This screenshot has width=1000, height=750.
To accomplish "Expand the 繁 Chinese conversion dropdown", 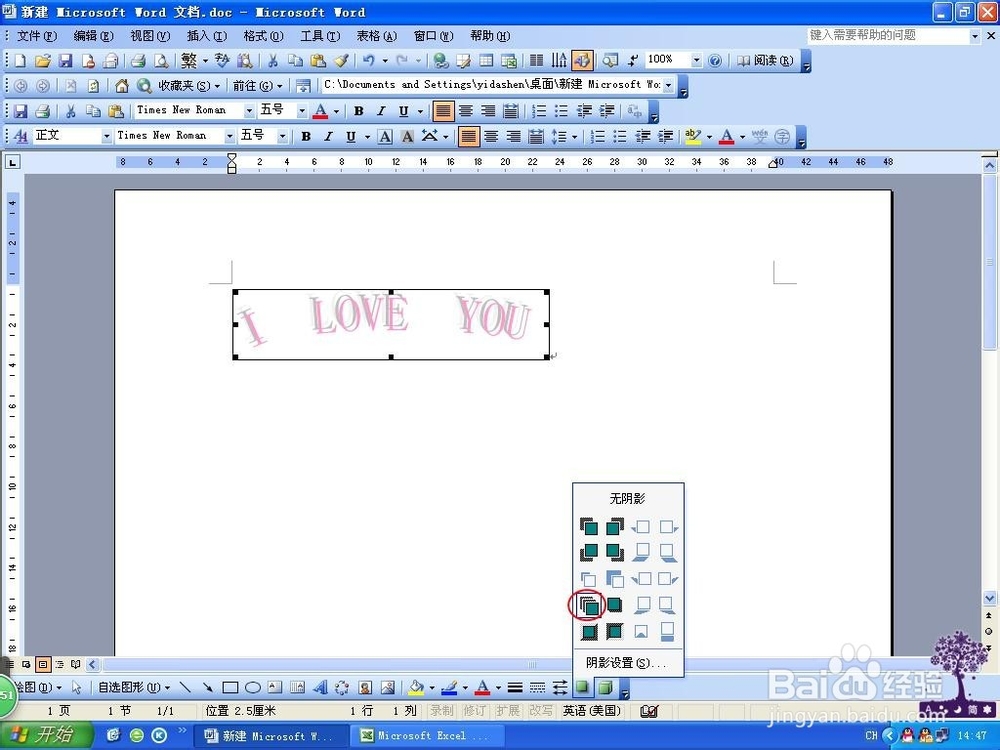I will tap(205, 61).
